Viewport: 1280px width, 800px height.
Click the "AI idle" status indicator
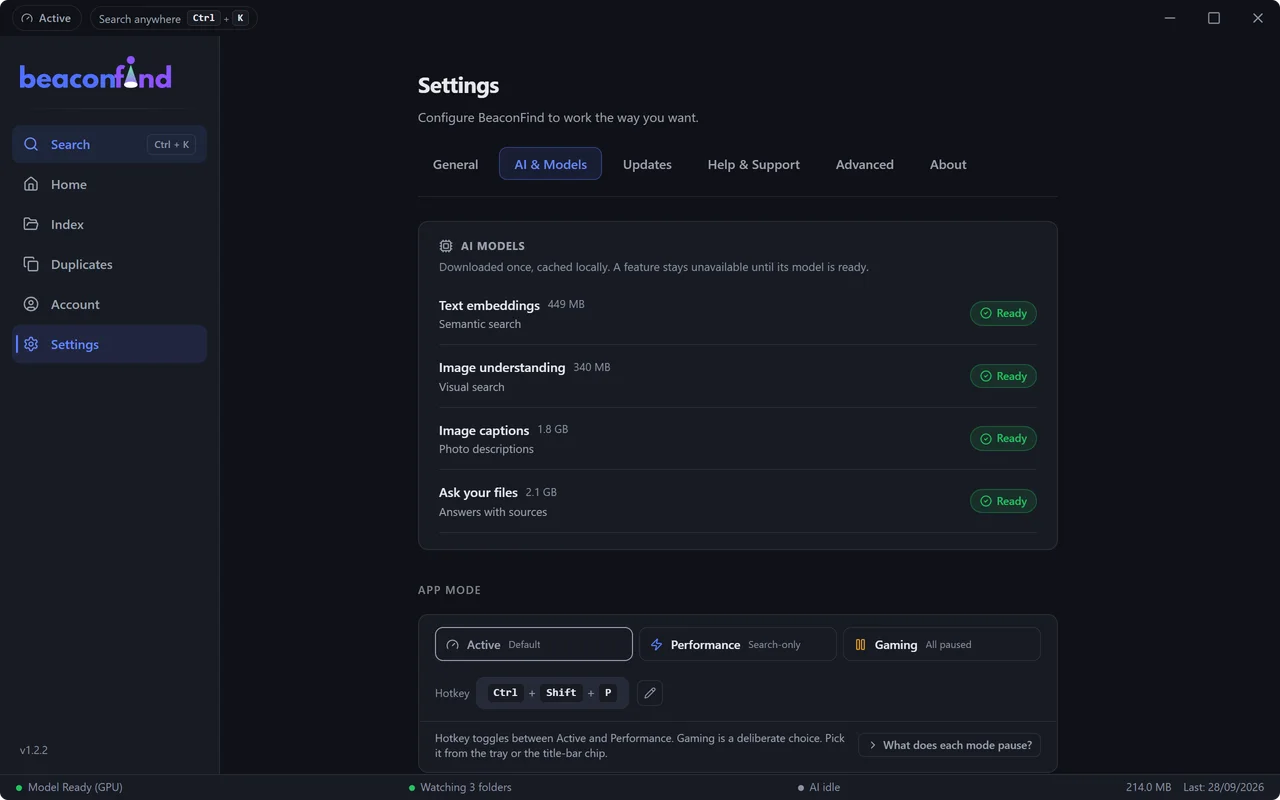coord(819,787)
